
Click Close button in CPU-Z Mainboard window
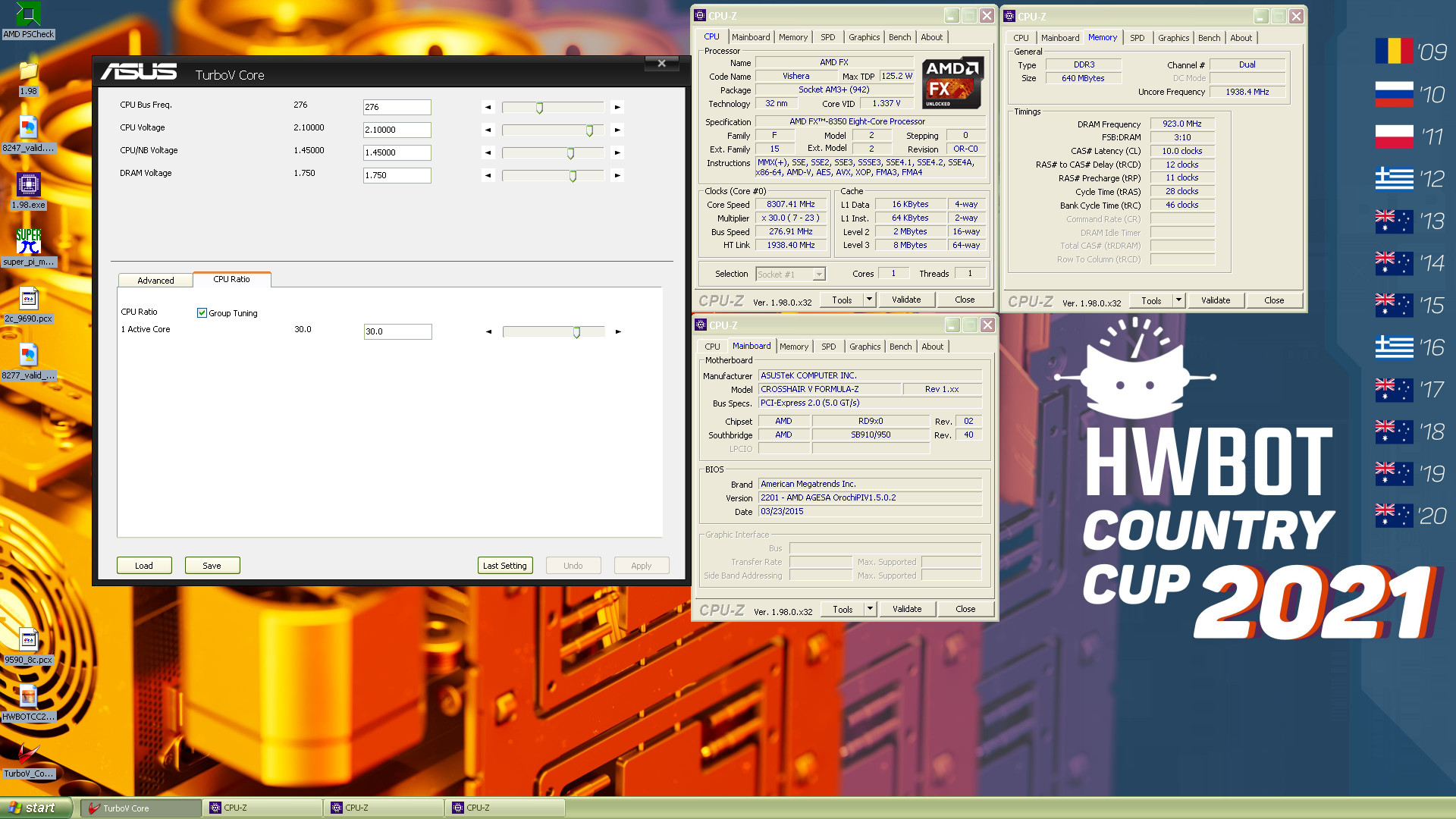click(x=965, y=609)
